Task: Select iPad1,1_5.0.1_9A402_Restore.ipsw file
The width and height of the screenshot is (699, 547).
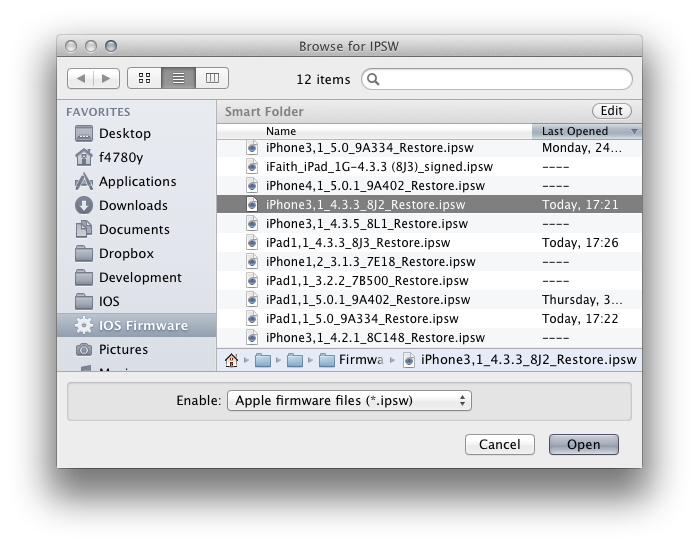Action: 429,300
